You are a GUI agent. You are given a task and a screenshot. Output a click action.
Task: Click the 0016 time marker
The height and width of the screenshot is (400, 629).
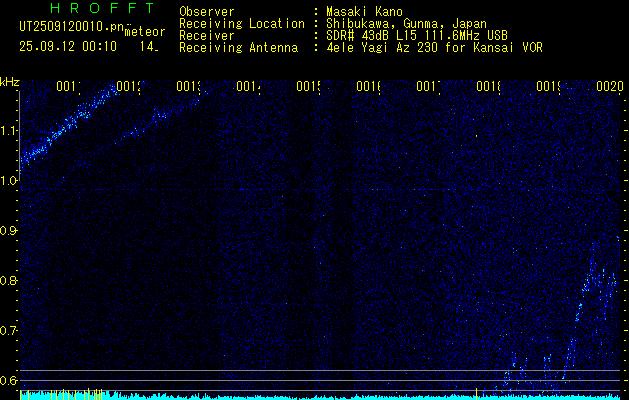click(x=369, y=86)
